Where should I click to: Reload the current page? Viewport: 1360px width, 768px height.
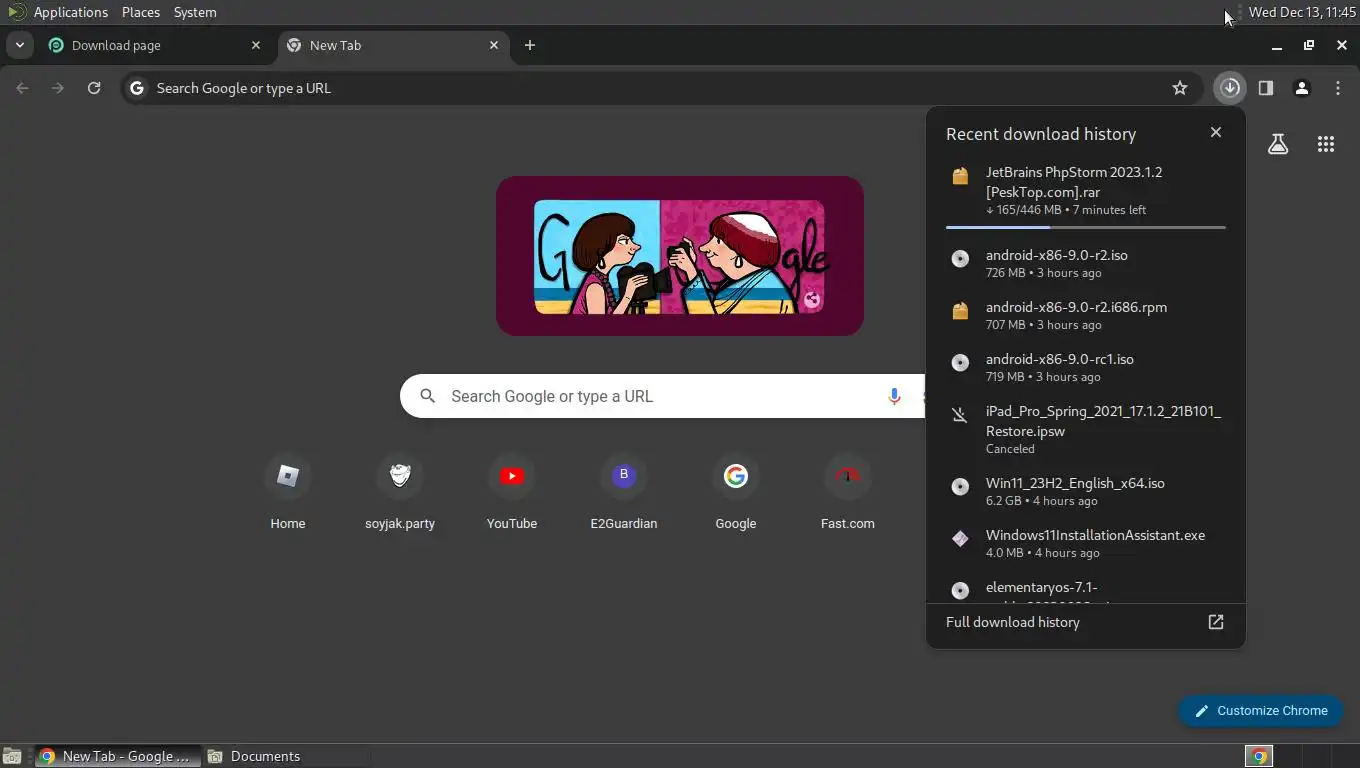click(94, 88)
